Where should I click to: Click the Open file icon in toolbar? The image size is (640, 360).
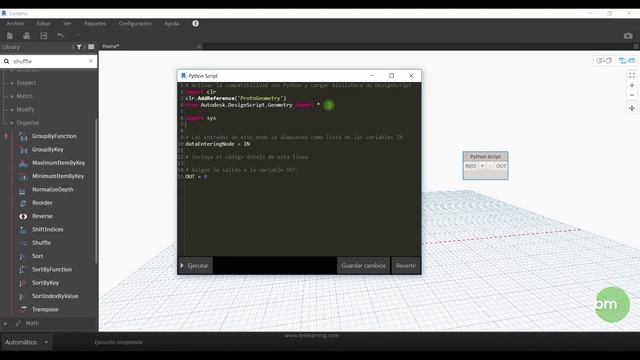[27, 36]
